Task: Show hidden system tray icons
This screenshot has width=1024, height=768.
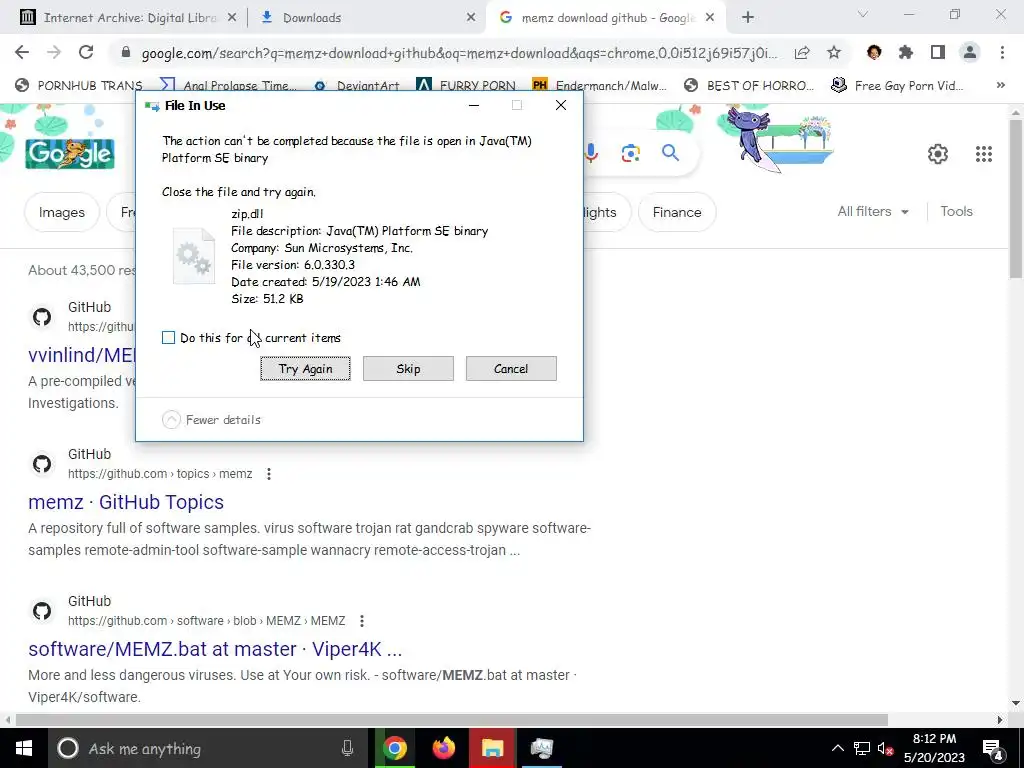Action: point(838,748)
